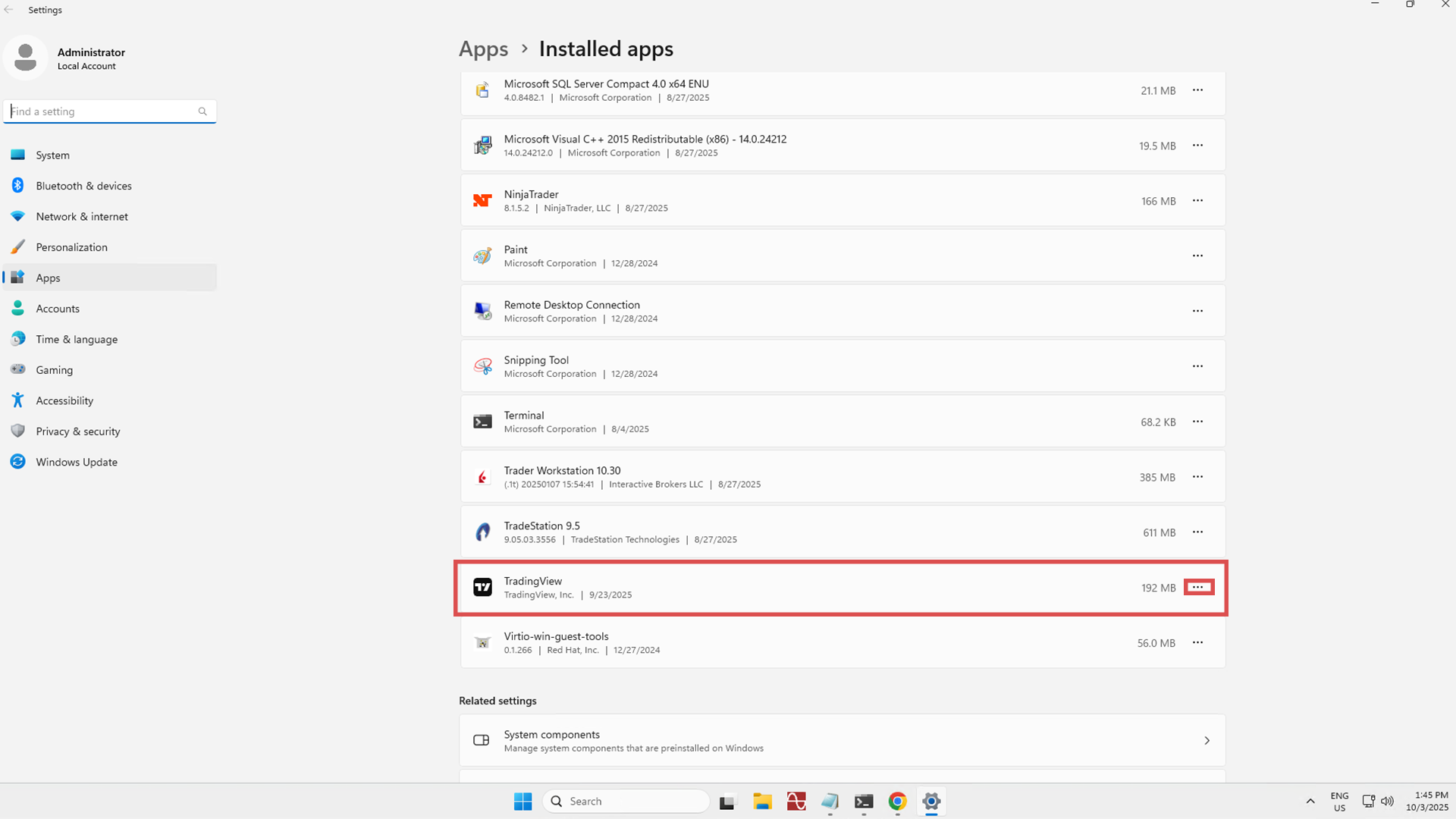The width and height of the screenshot is (1456, 819).
Task: Click the Snipping Tool app icon
Action: point(482,366)
